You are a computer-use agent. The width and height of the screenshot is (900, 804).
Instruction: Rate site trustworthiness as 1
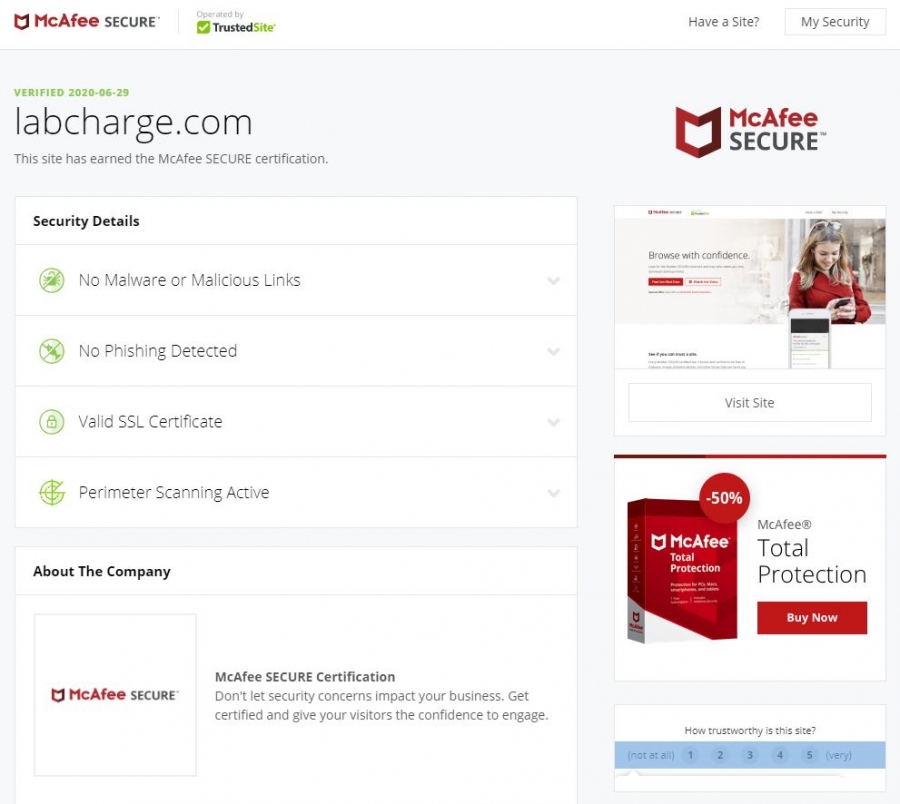point(690,755)
